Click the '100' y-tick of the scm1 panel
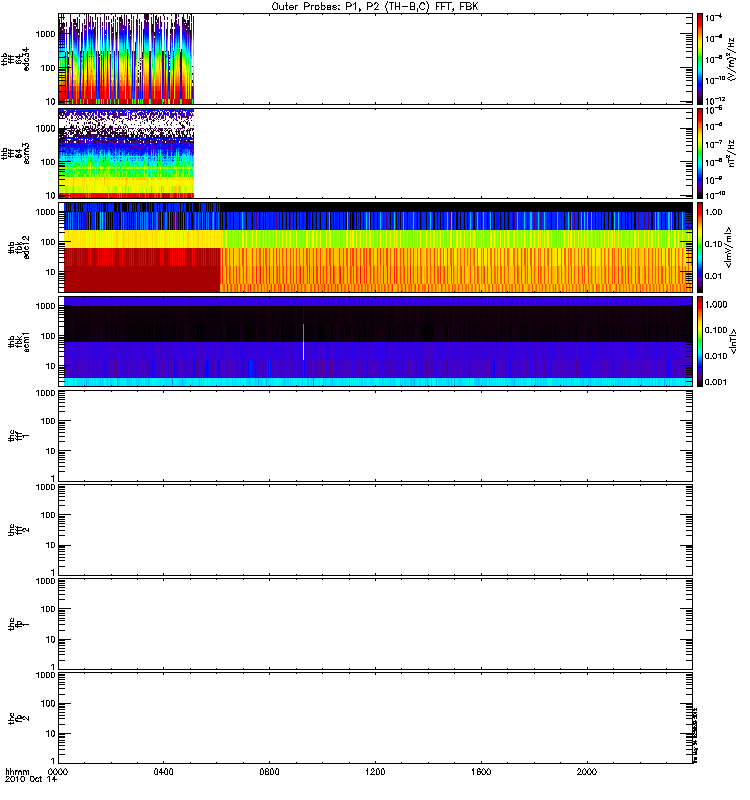Image resolution: width=750 pixels, height=800 pixels. click(48, 336)
